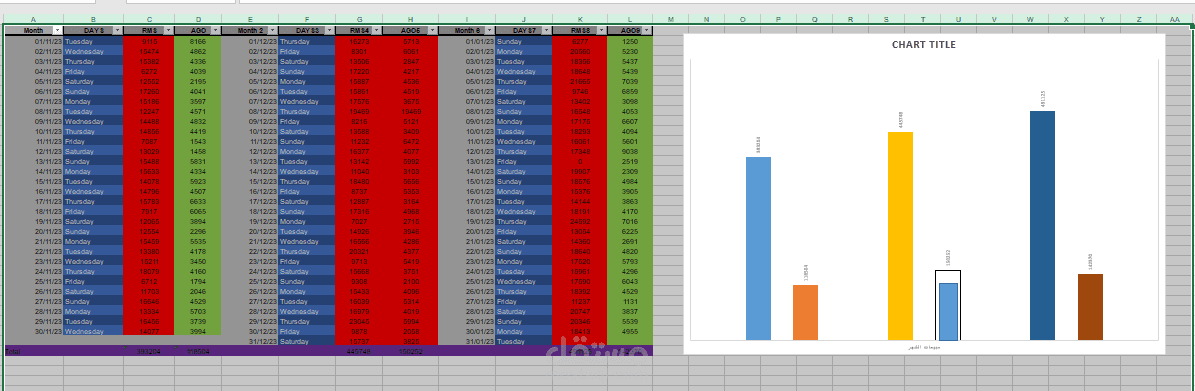This screenshot has height=391, width=1195.
Task: Select the total cell 150252
Action: pyautogui.click(x=410, y=351)
